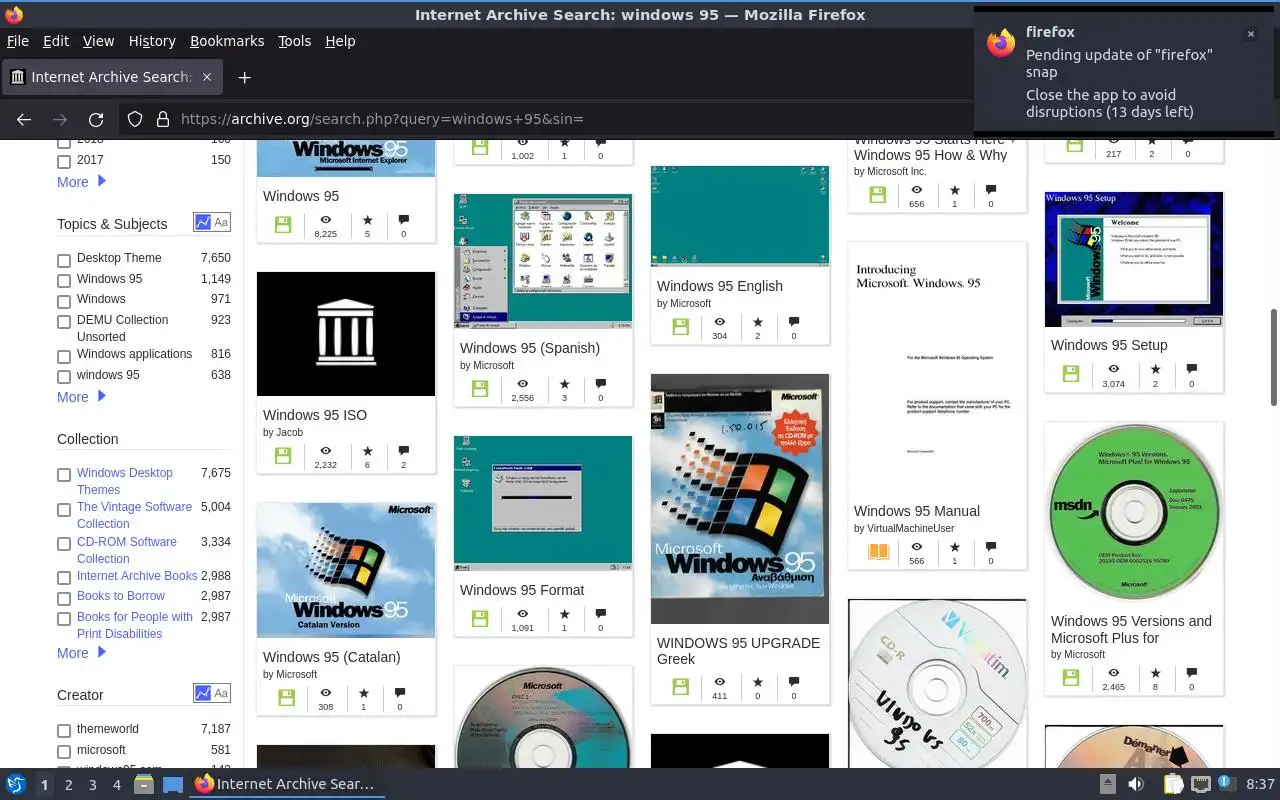
Task: Show site security padlock info
Action: pos(162,119)
